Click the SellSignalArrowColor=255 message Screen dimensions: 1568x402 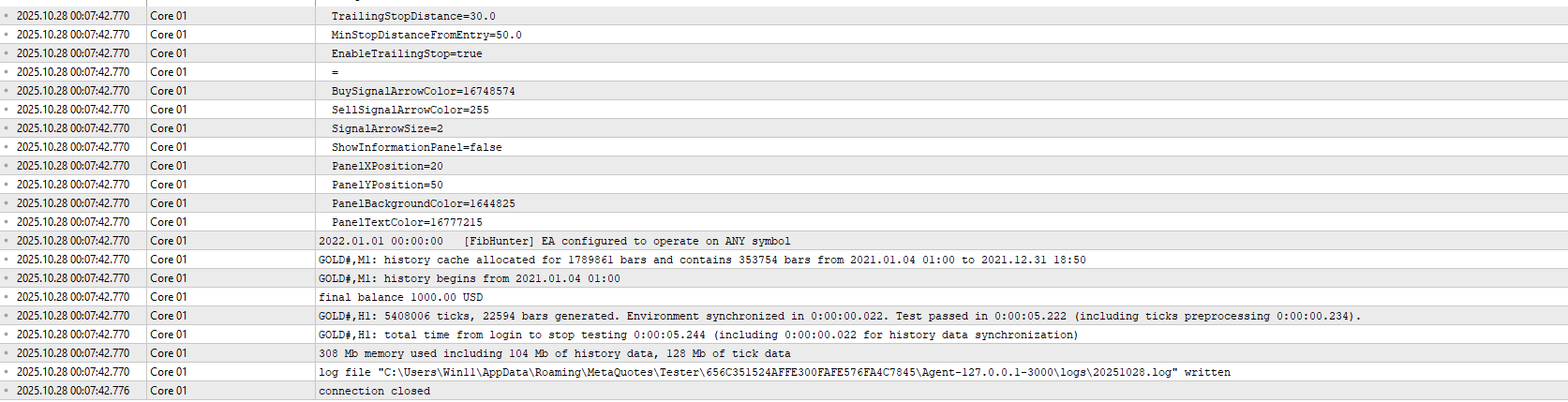pyautogui.click(x=410, y=110)
